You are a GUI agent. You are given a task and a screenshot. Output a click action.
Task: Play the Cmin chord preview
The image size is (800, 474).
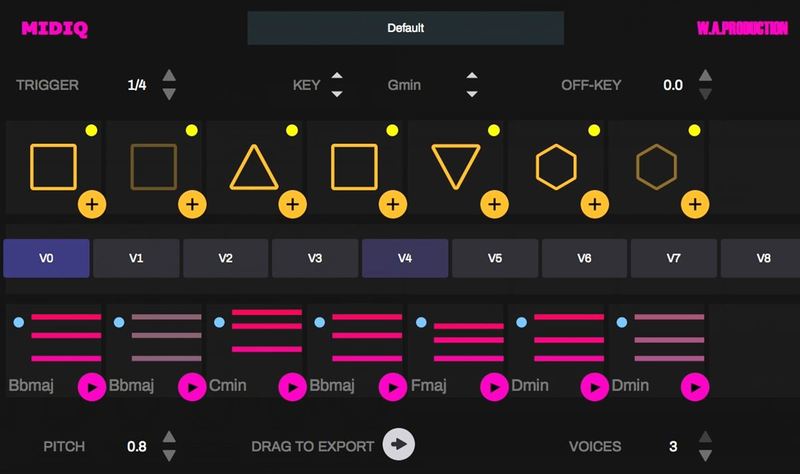[292, 385]
